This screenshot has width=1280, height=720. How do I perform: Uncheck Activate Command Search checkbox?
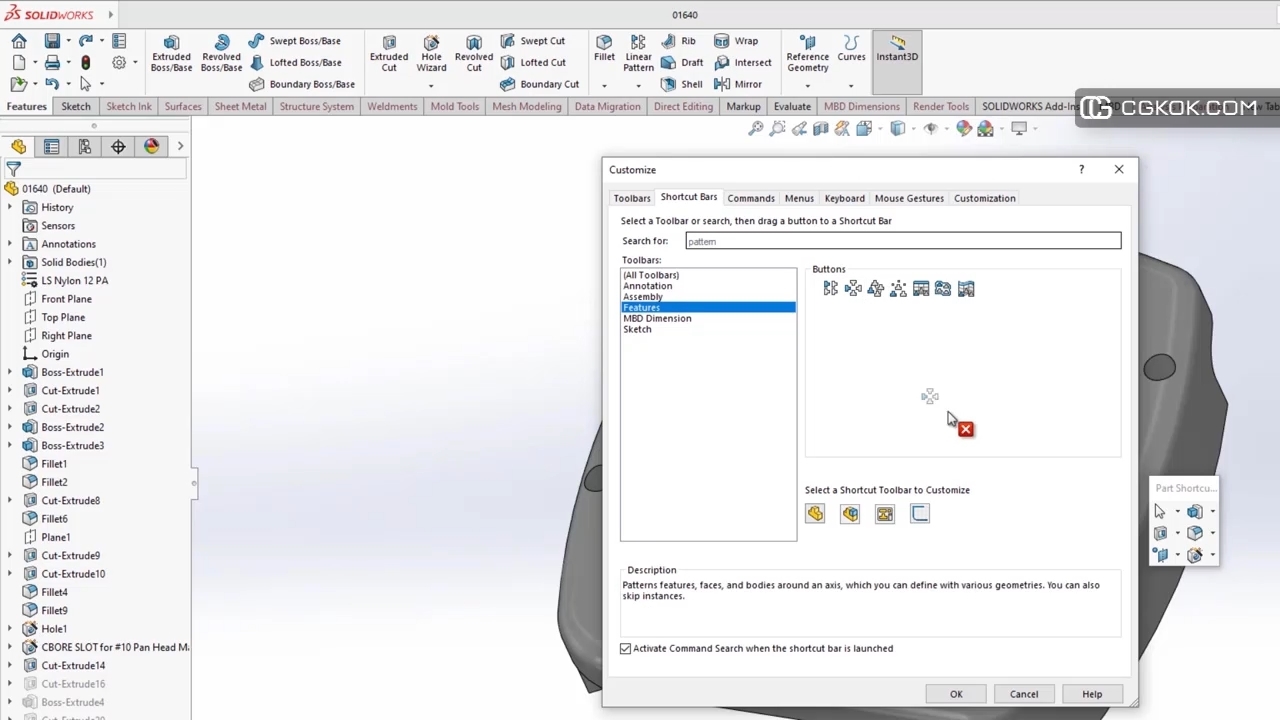[x=626, y=649]
